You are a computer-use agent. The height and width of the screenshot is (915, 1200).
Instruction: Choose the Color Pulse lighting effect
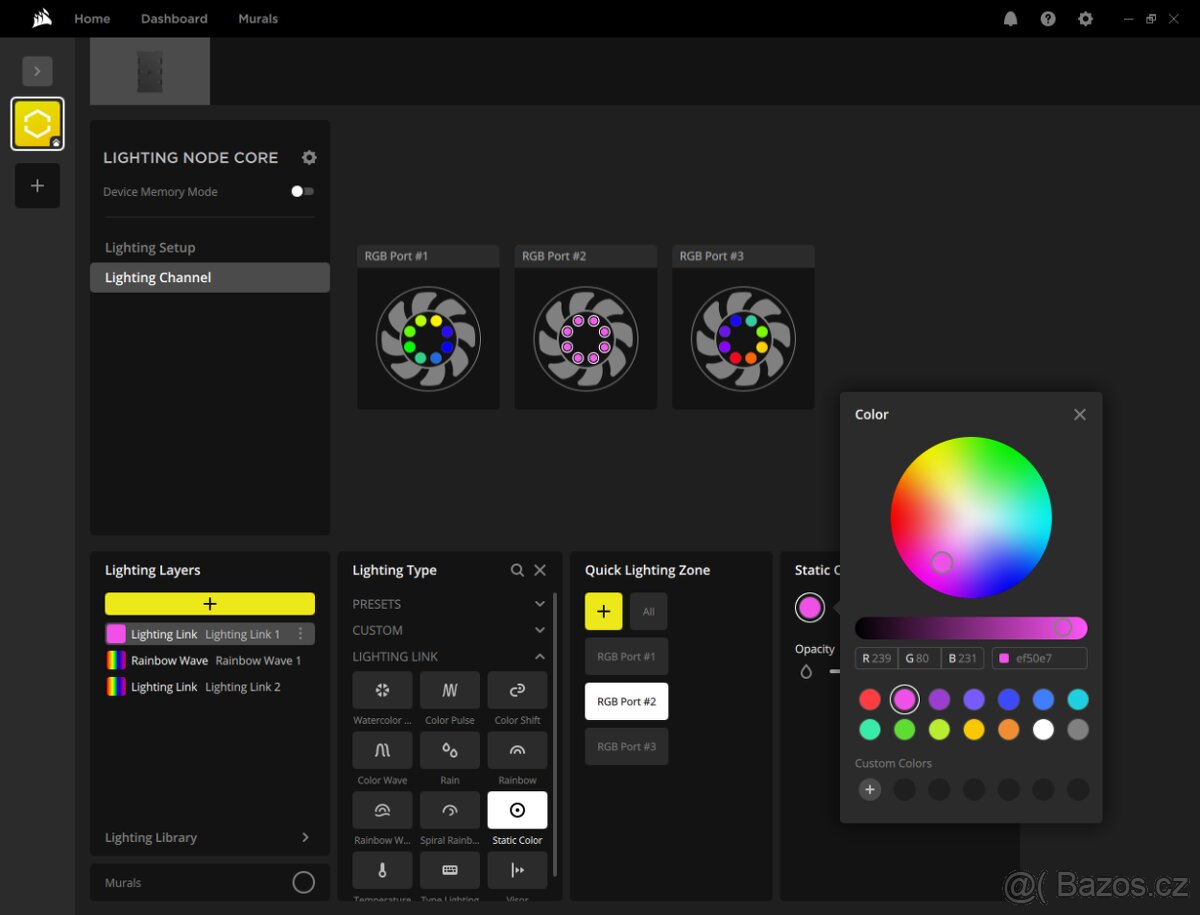tap(450, 690)
